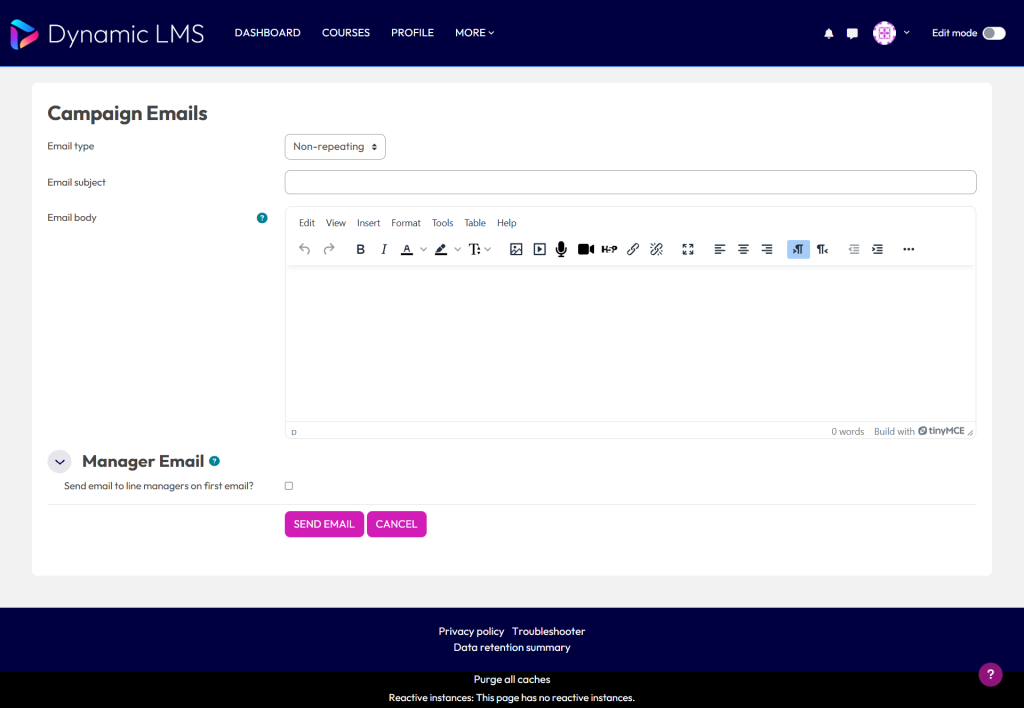The width and height of the screenshot is (1024, 708).
Task: Open Manager Email help icon
Action: (214, 461)
